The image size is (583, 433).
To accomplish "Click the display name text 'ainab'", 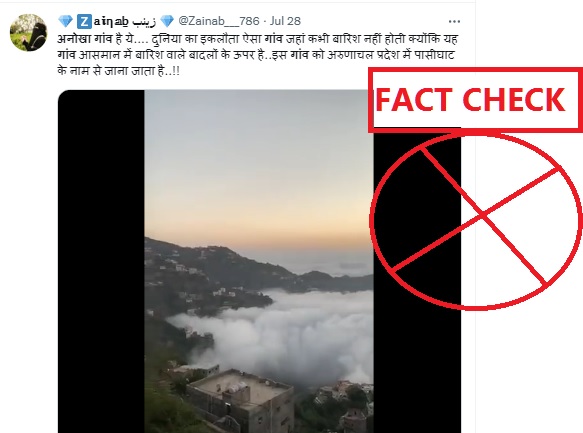I will click(111, 22).
